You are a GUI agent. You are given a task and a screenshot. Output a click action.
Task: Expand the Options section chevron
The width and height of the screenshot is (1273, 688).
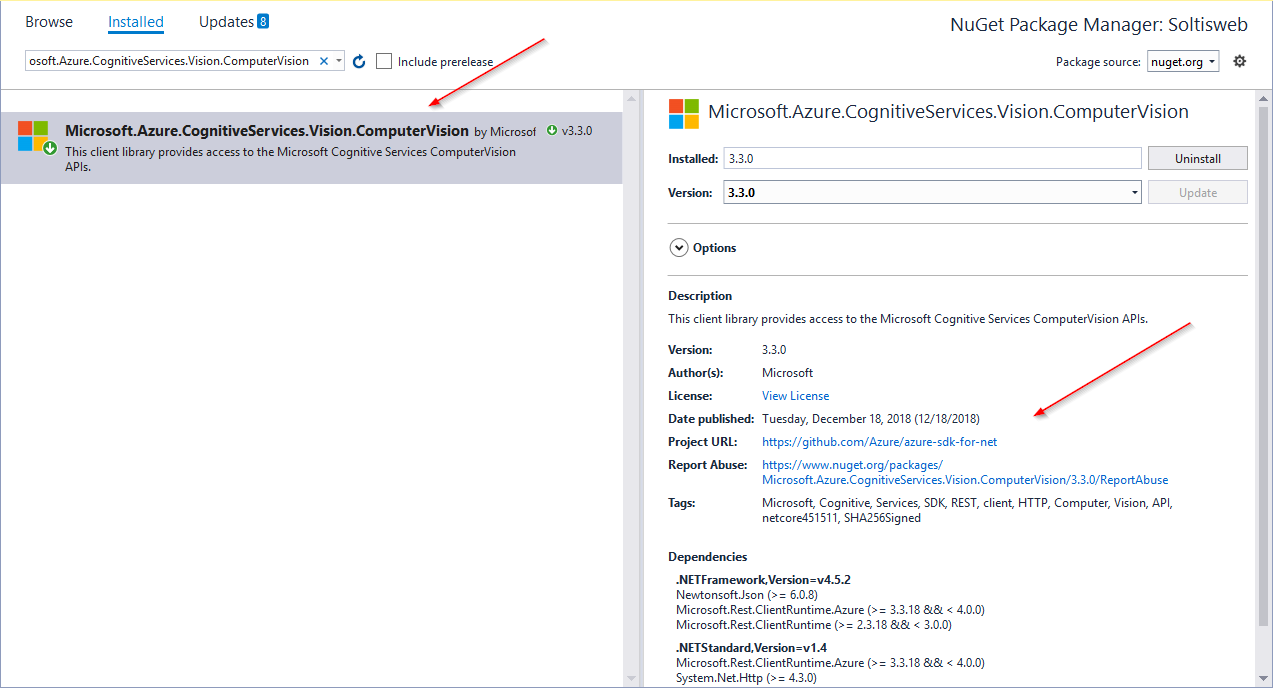pos(679,248)
